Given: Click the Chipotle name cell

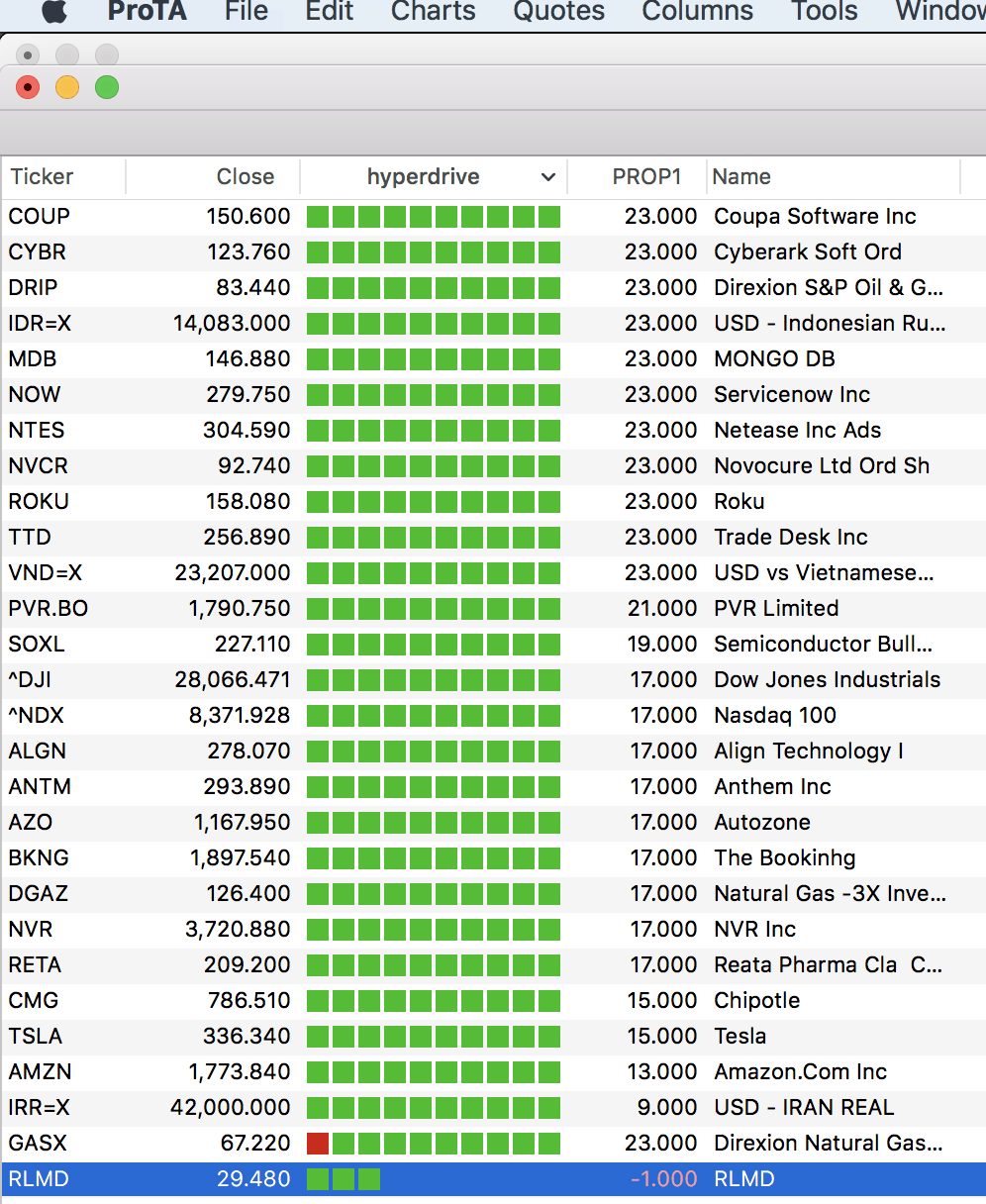Looking at the screenshot, I should click(x=757, y=1001).
